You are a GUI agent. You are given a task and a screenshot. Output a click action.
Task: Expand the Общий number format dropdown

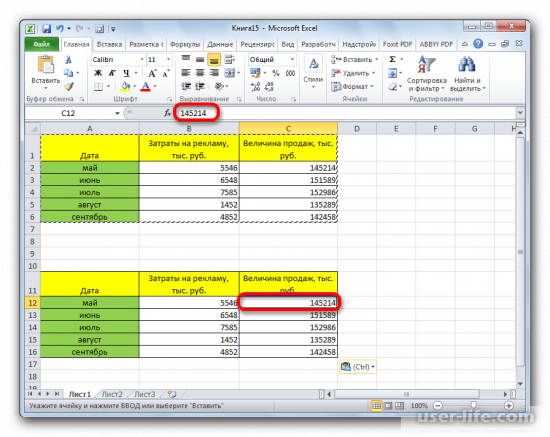[x=292, y=59]
